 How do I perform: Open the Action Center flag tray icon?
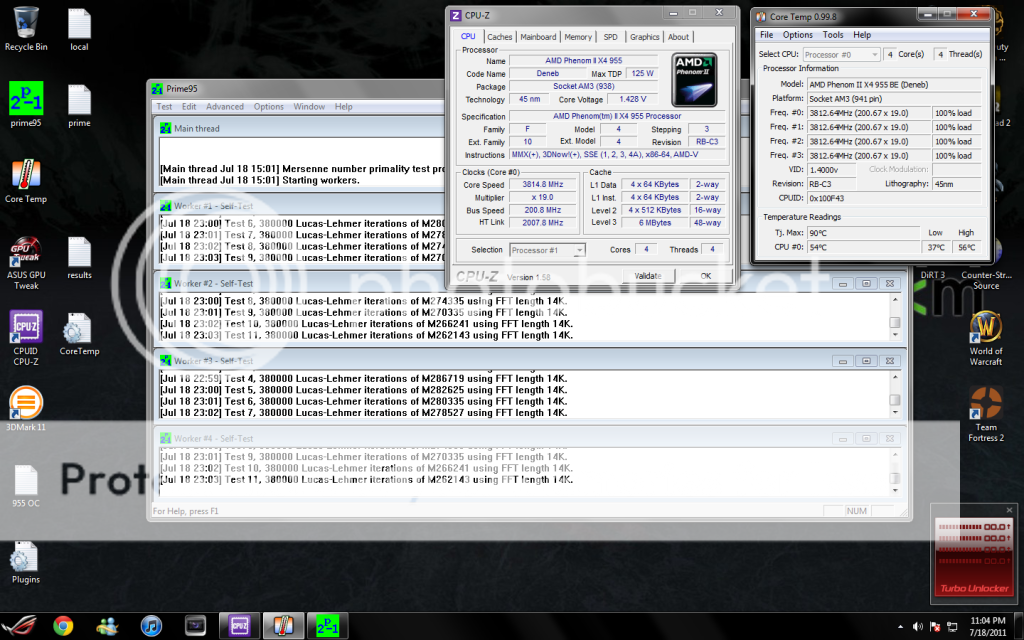coord(935,626)
